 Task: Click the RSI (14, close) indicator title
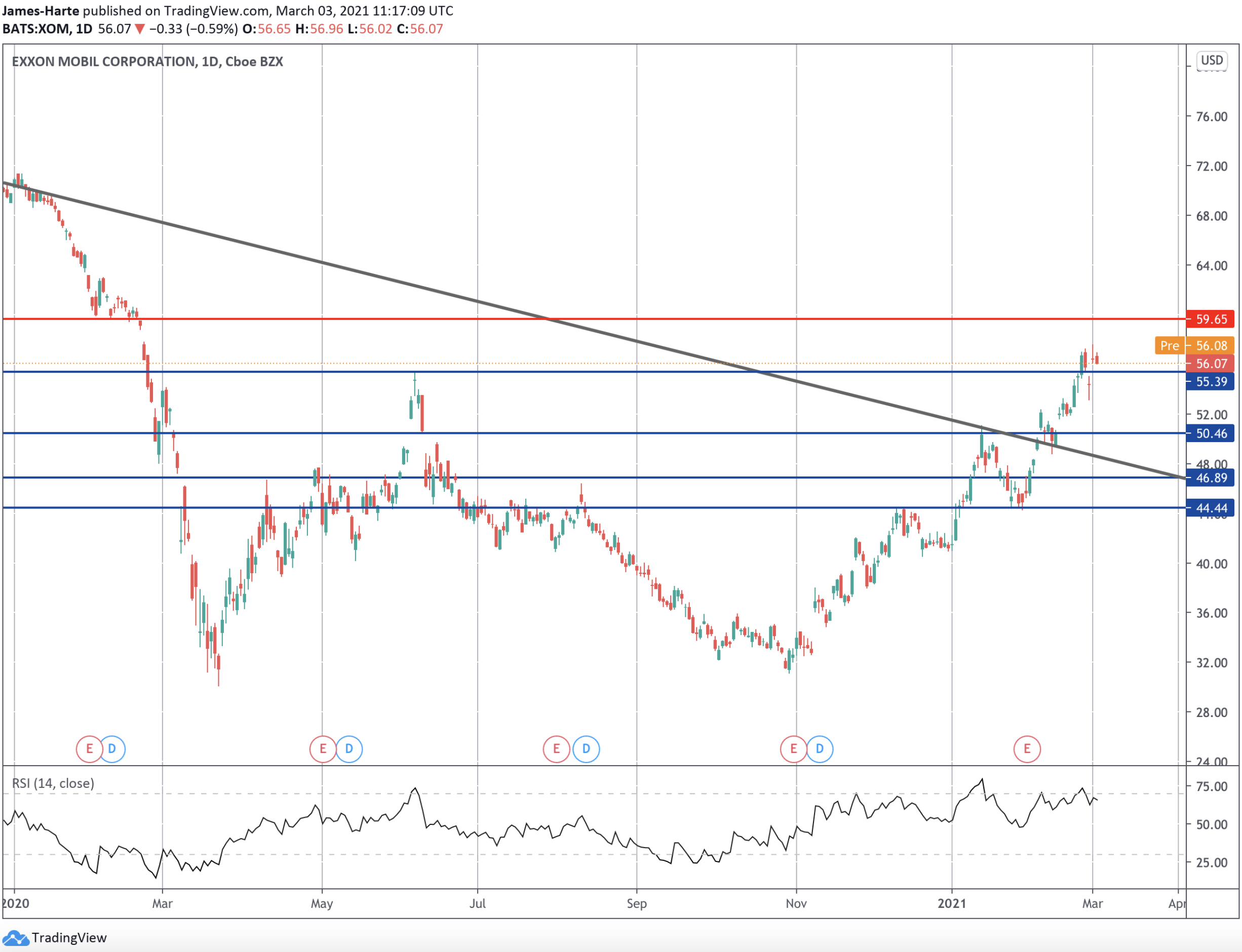pos(53,783)
